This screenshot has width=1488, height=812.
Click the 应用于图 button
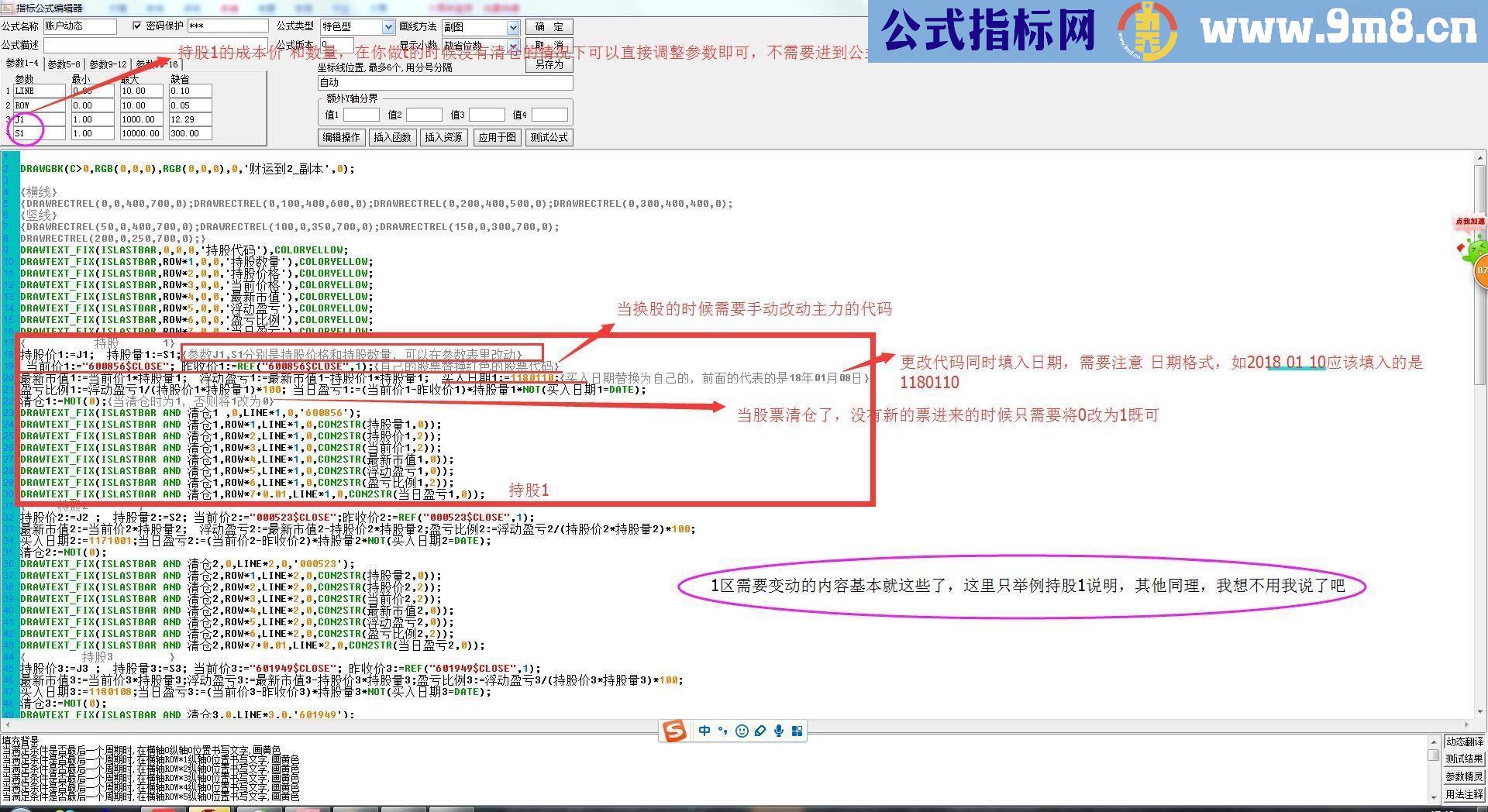497,137
